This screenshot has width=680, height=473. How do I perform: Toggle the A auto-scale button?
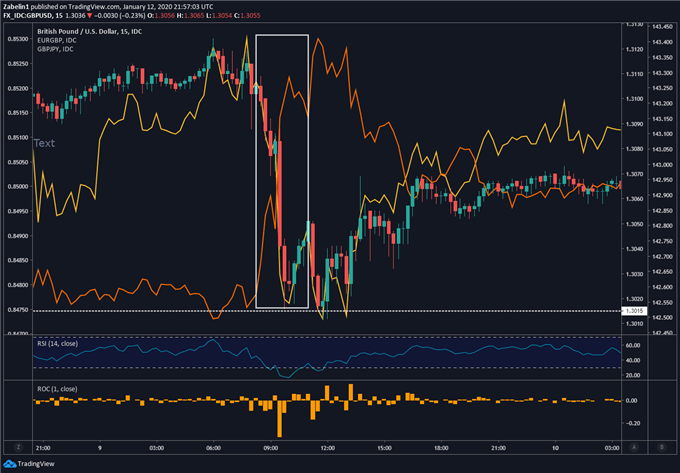[x=634, y=447]
